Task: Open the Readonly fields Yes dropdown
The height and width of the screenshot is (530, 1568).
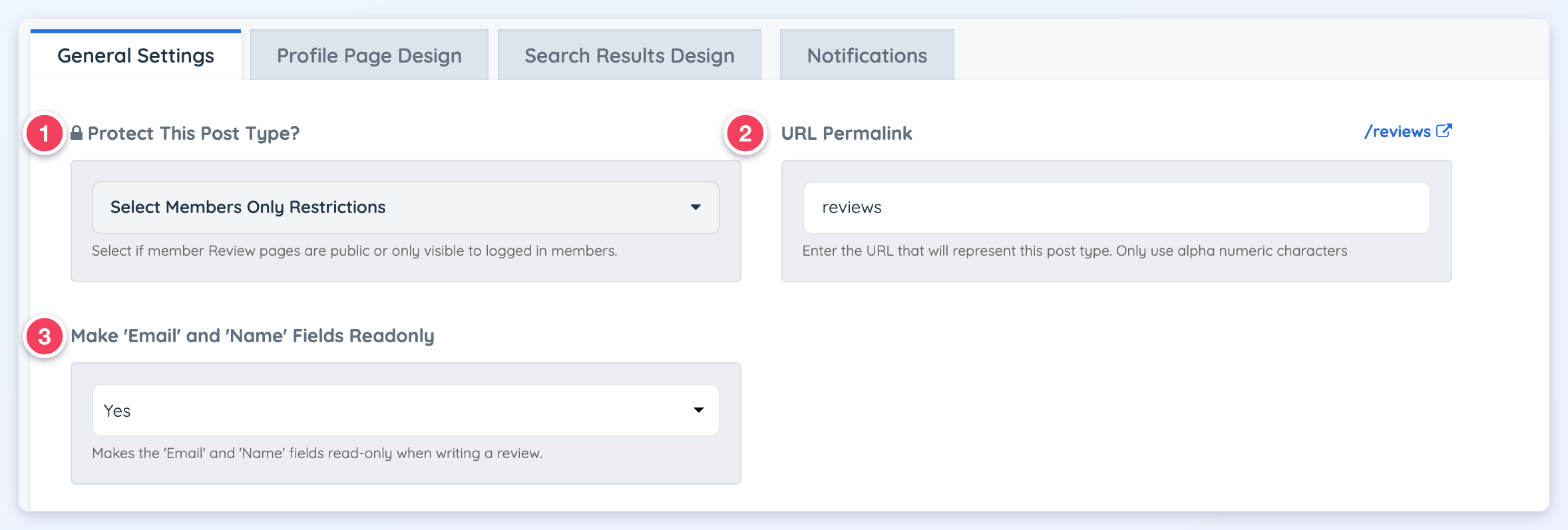Action: 406,410
